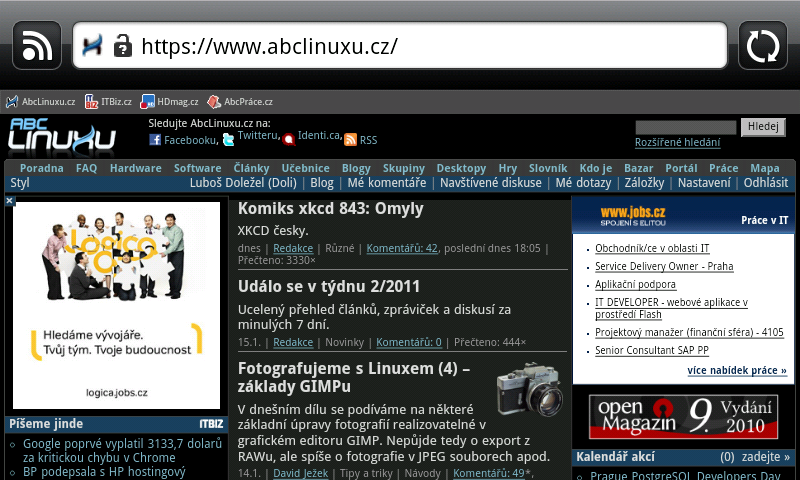800x480 pixels.
Task: Open Navštívené diskuse
Action: click(x=491, y=183)
